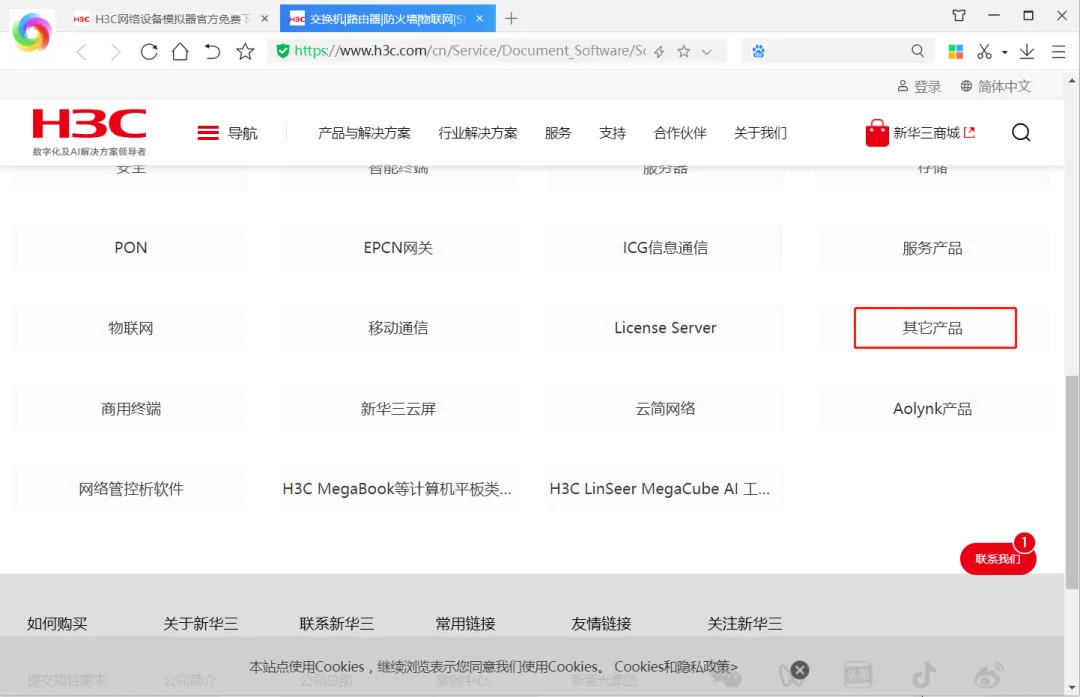Viewport: 1080px width, 697px height.
Task: Click the star icon inside address bar
Action: [x=683, y=52]
